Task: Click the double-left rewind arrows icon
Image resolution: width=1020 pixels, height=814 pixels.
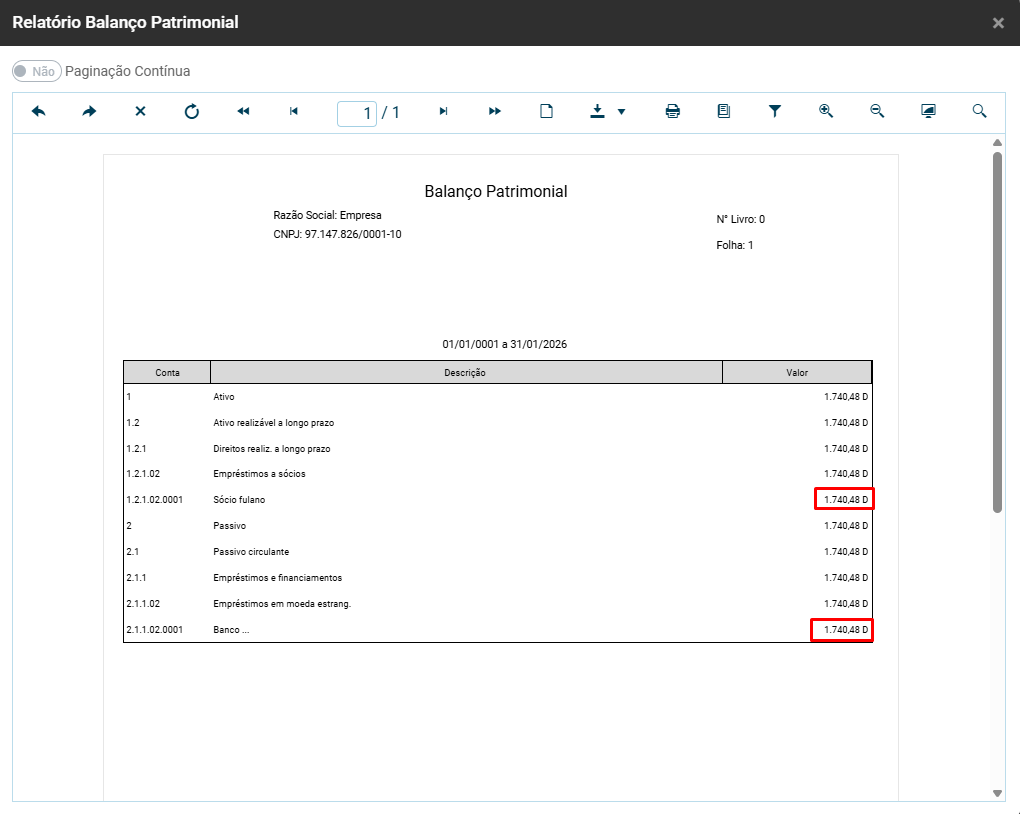Action: (243, 111)
